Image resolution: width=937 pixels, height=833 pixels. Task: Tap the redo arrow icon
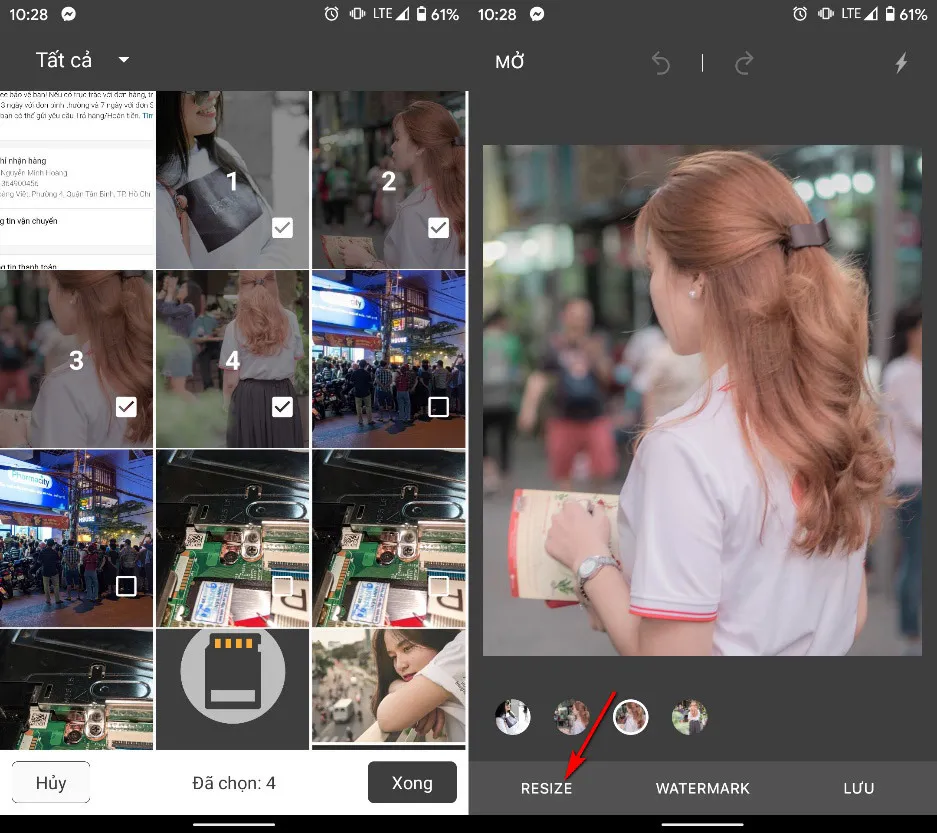tap(744, 62)
